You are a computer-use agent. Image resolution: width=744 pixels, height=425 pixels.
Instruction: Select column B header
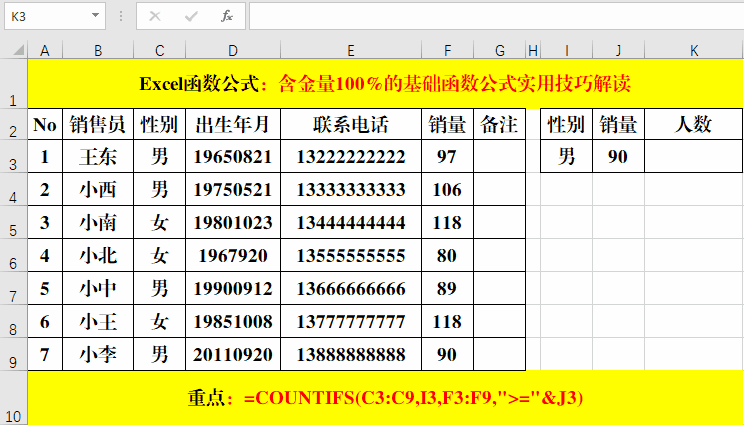pyautogui.click(x=98, y=50)
